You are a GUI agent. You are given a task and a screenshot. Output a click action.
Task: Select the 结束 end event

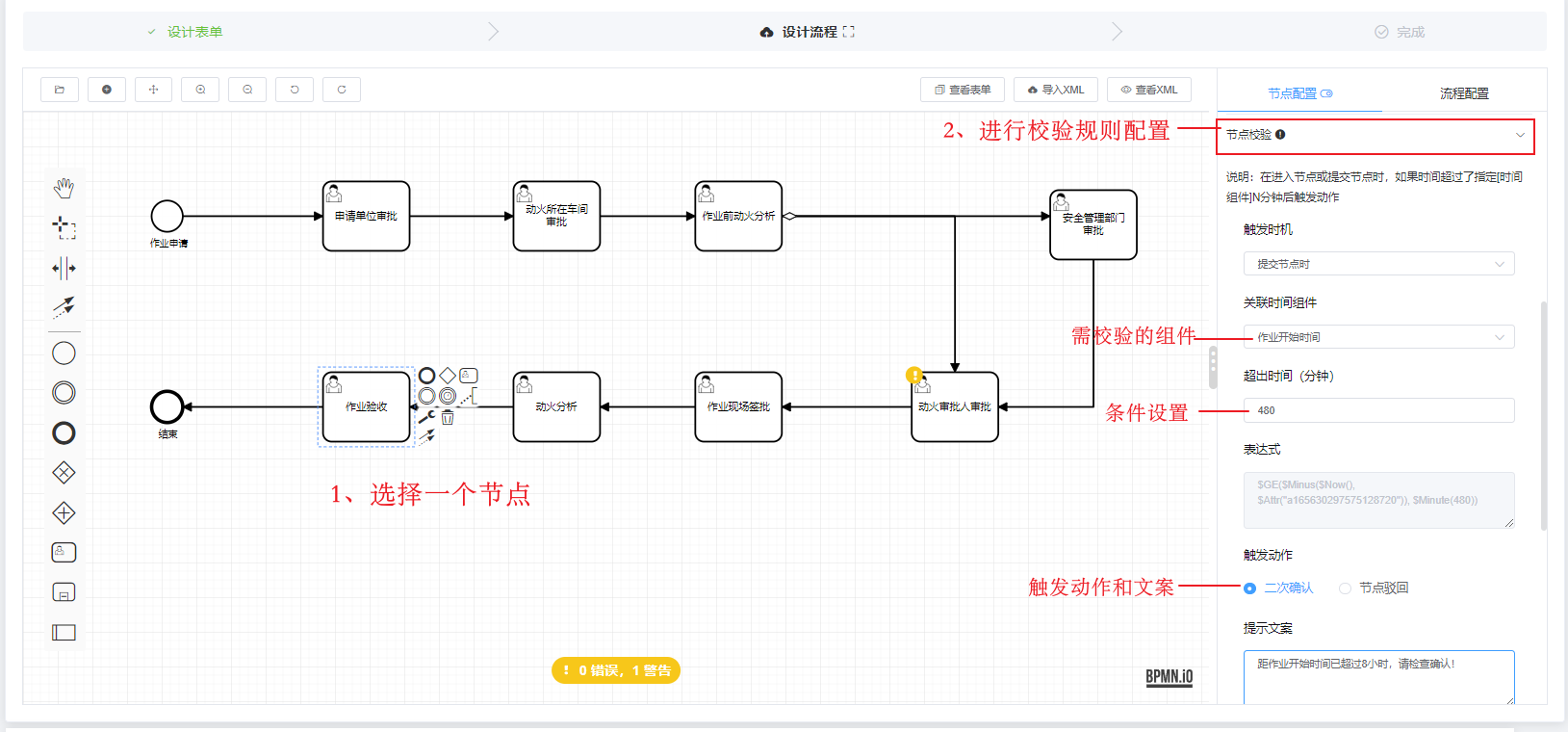(x=167, y=406)
